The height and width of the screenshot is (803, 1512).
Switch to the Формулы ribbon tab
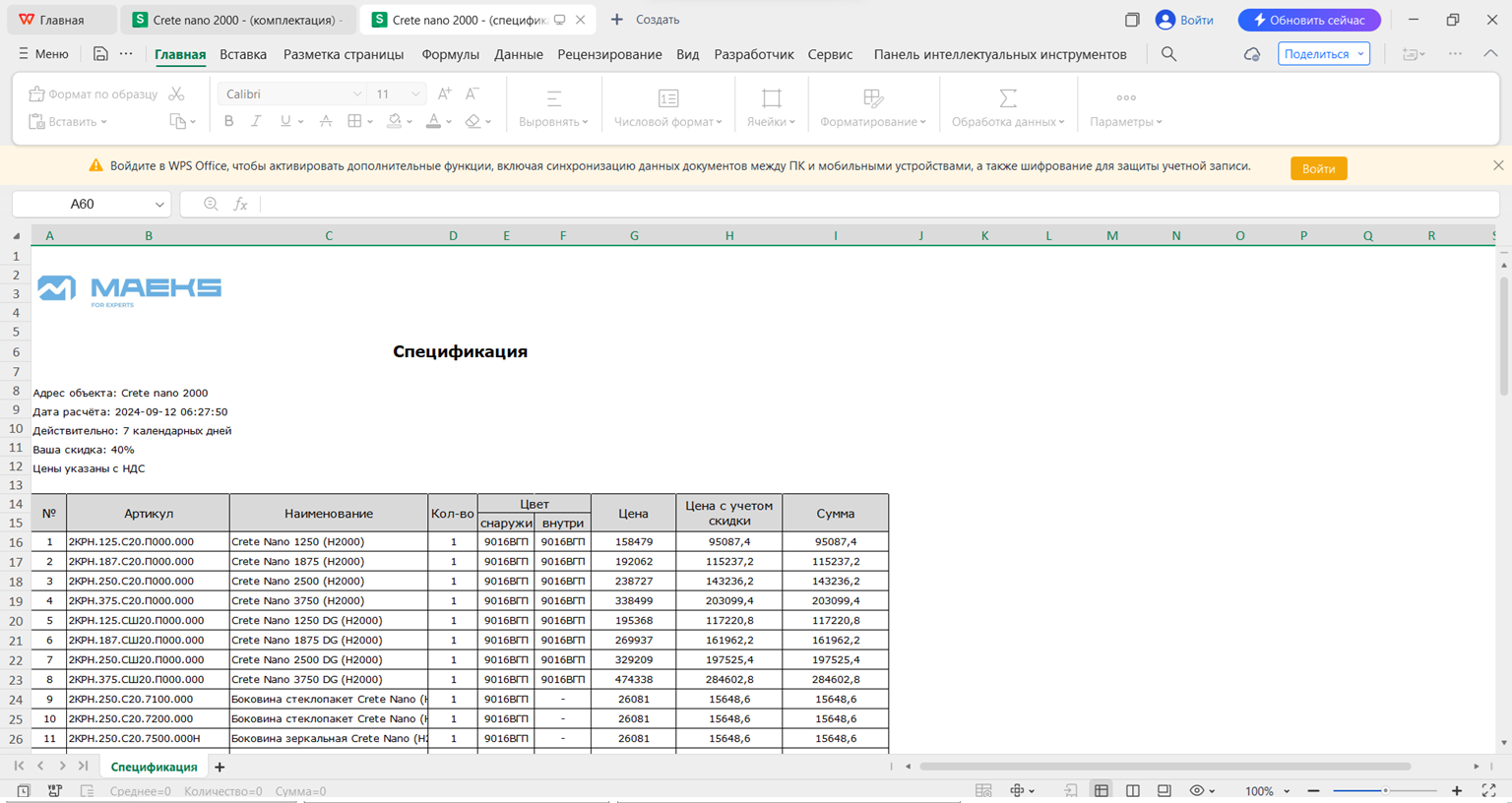pos(450,54)
